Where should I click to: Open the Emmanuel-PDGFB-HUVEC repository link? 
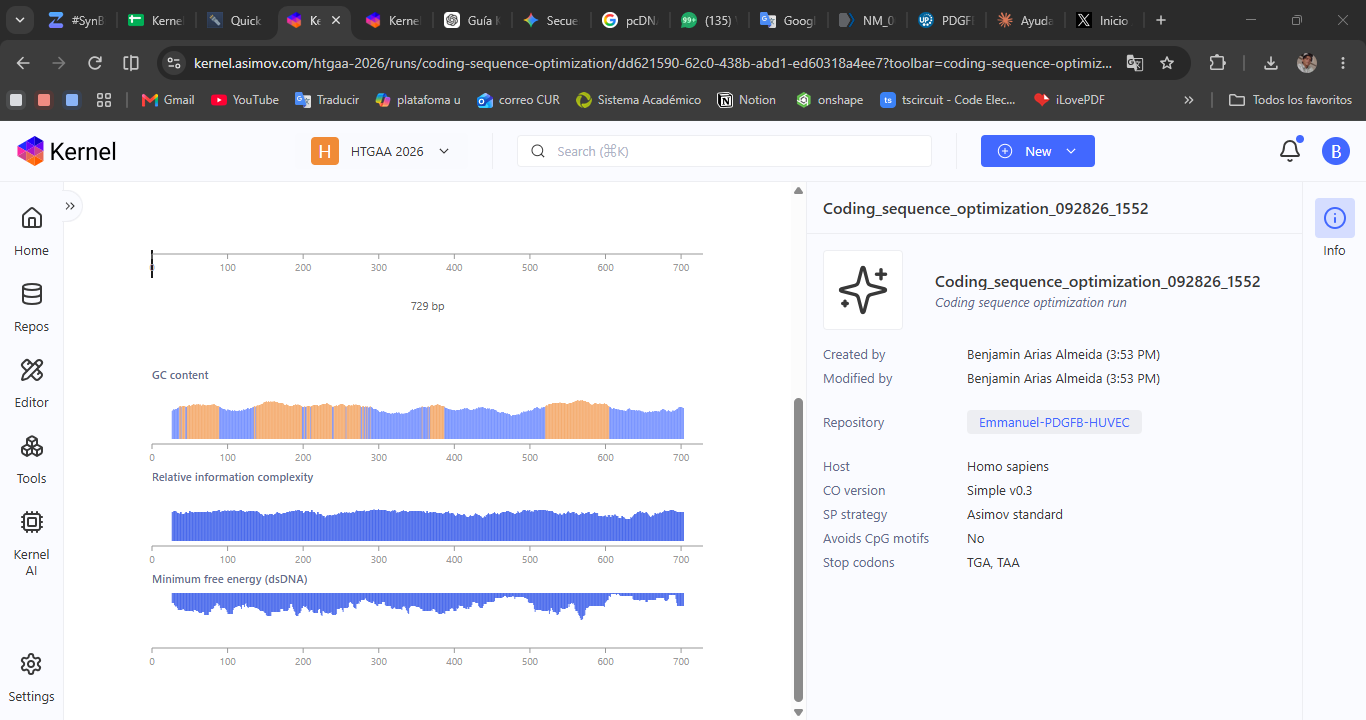coord(1054,422)
